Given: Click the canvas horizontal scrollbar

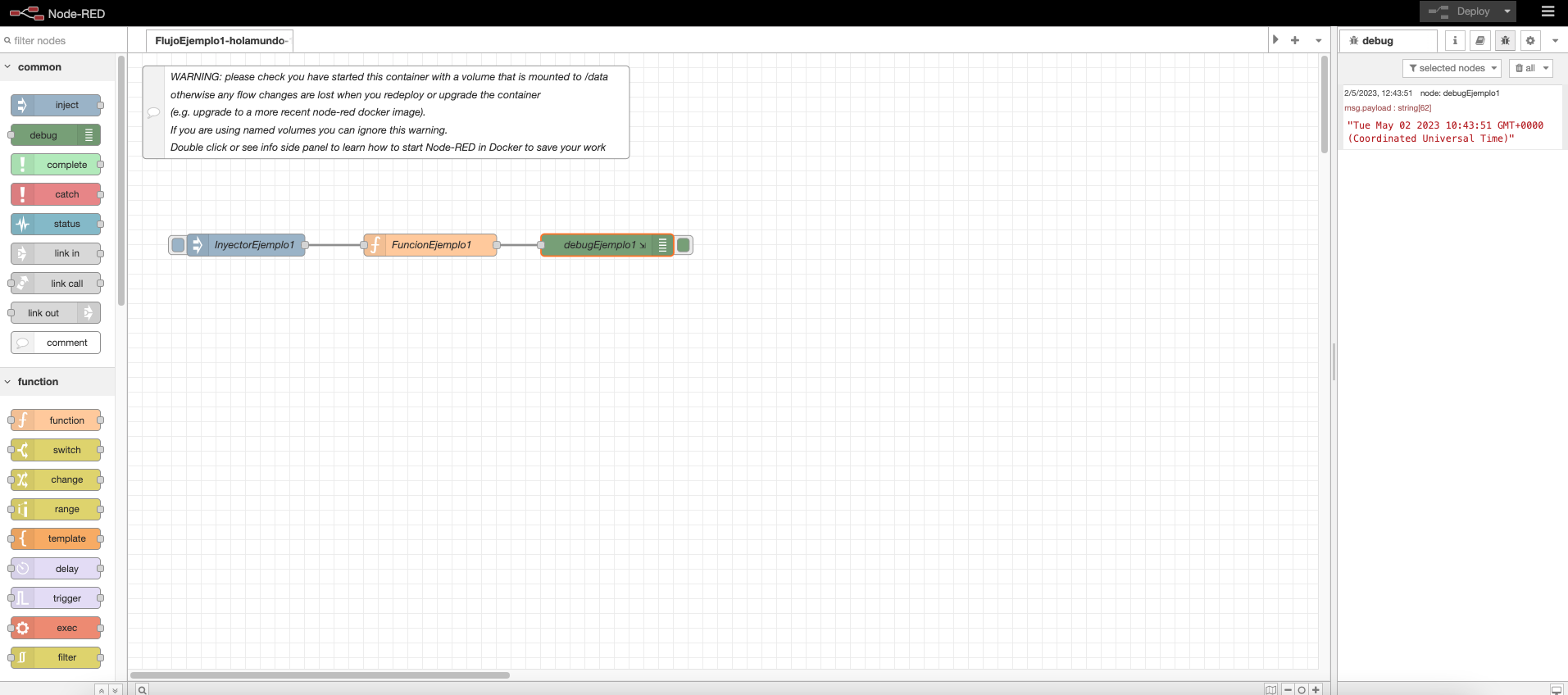Looking at the screenshot, I should pyautogui.click(x=320, y=675).
